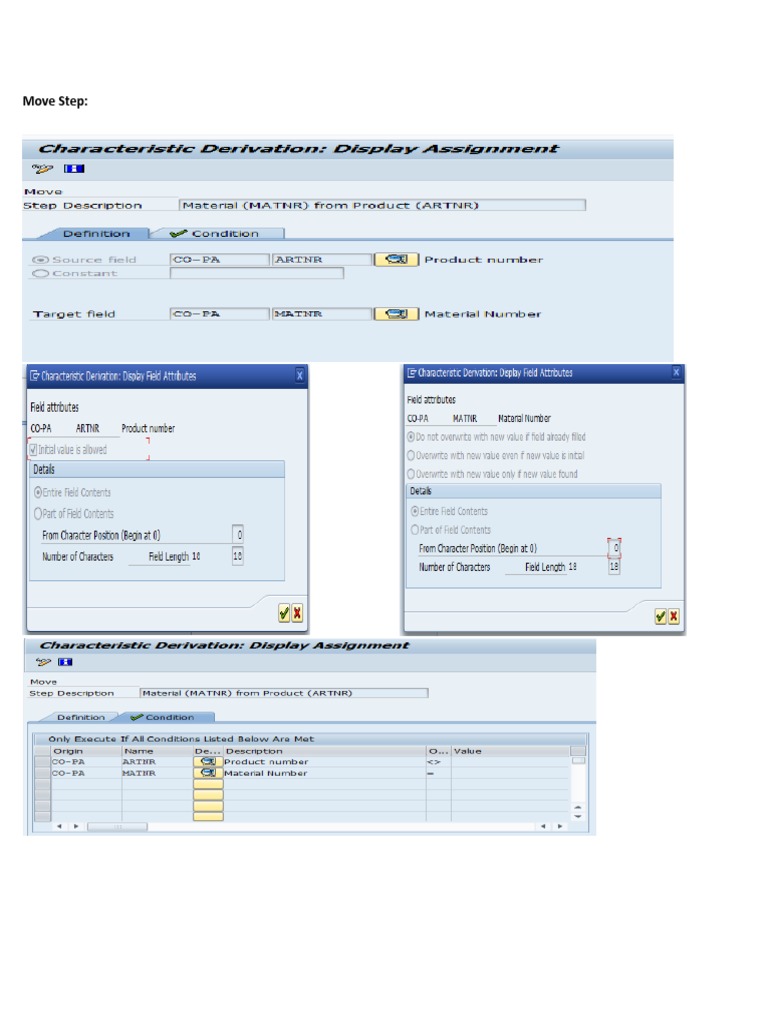Click the ARTNR name cell in the conditions table
Screen dimensions: 768x1024
point(157,761)
